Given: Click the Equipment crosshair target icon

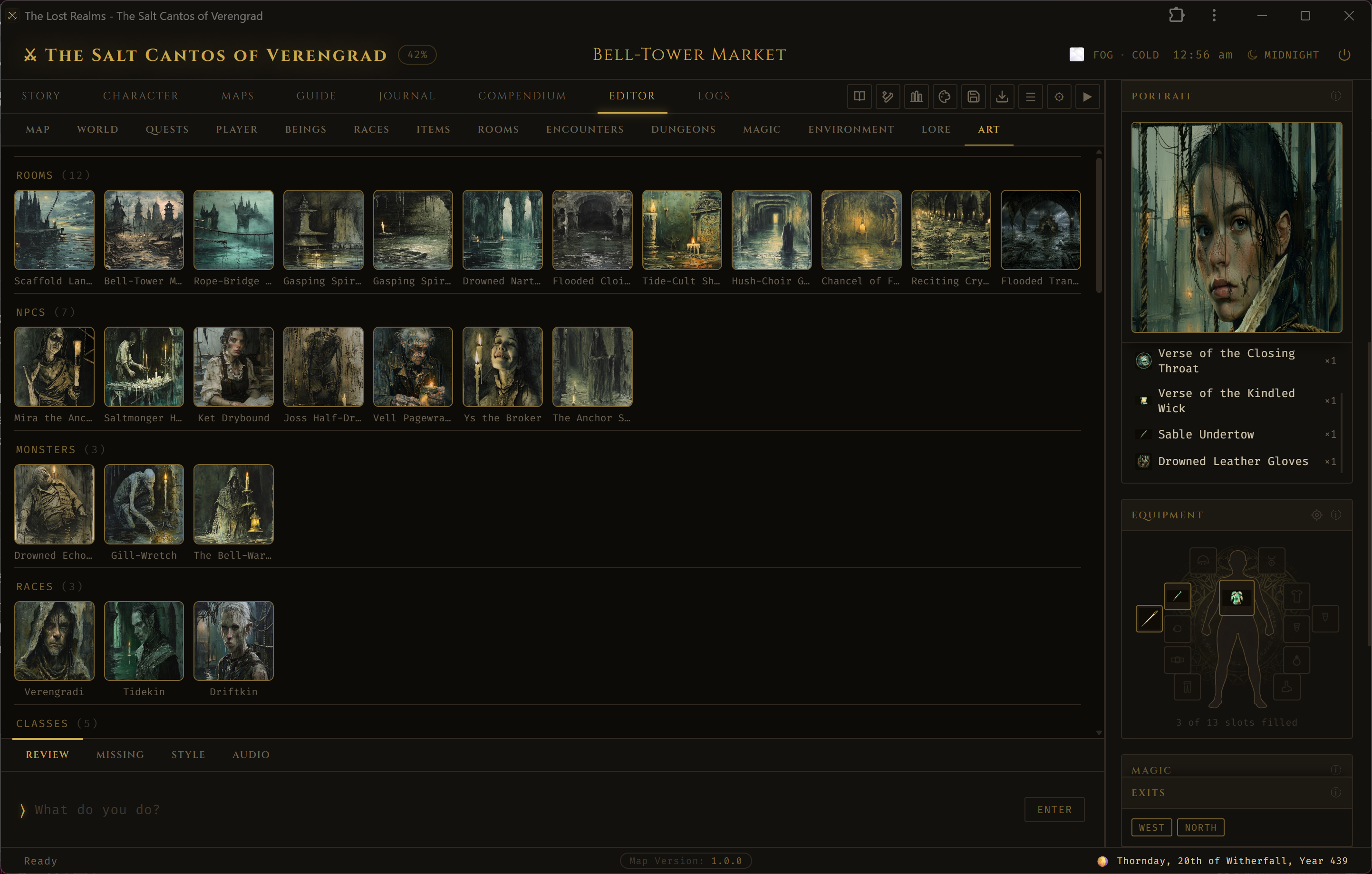Looking at the screenshot, I should click(1316, 515).
